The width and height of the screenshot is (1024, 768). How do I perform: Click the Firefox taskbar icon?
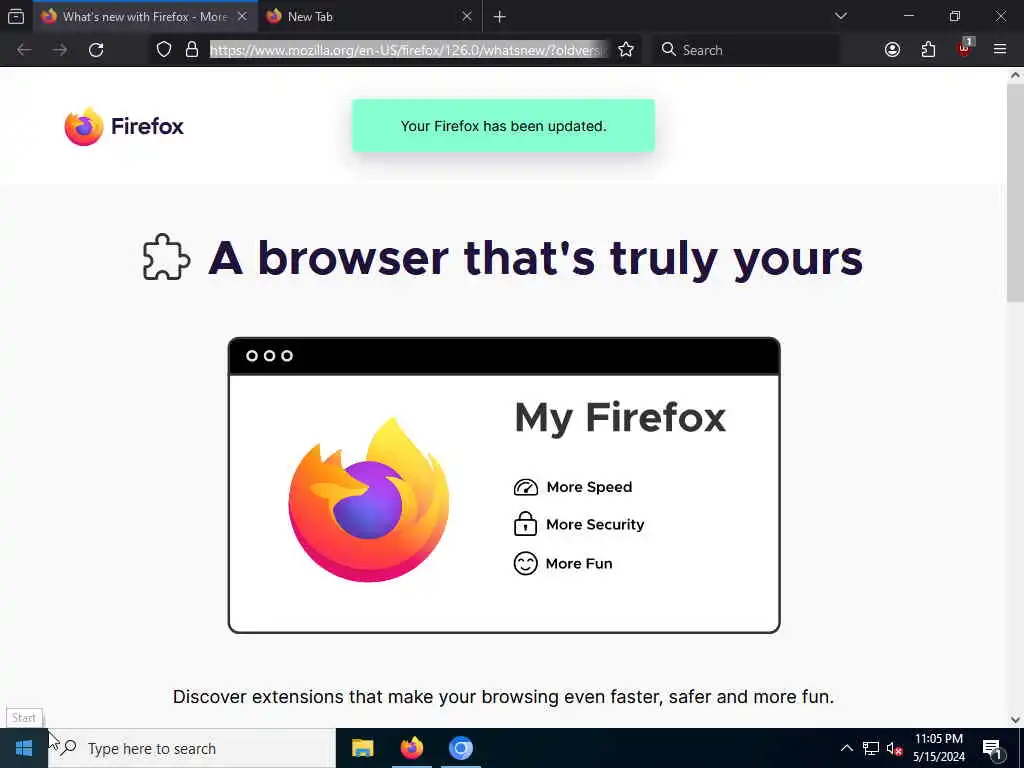411,748
